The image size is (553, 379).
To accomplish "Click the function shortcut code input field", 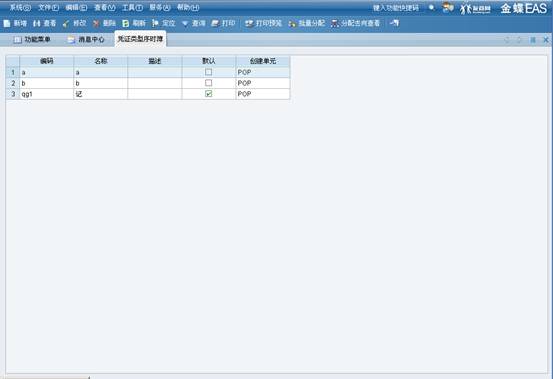I will click(x=396, y=8).
